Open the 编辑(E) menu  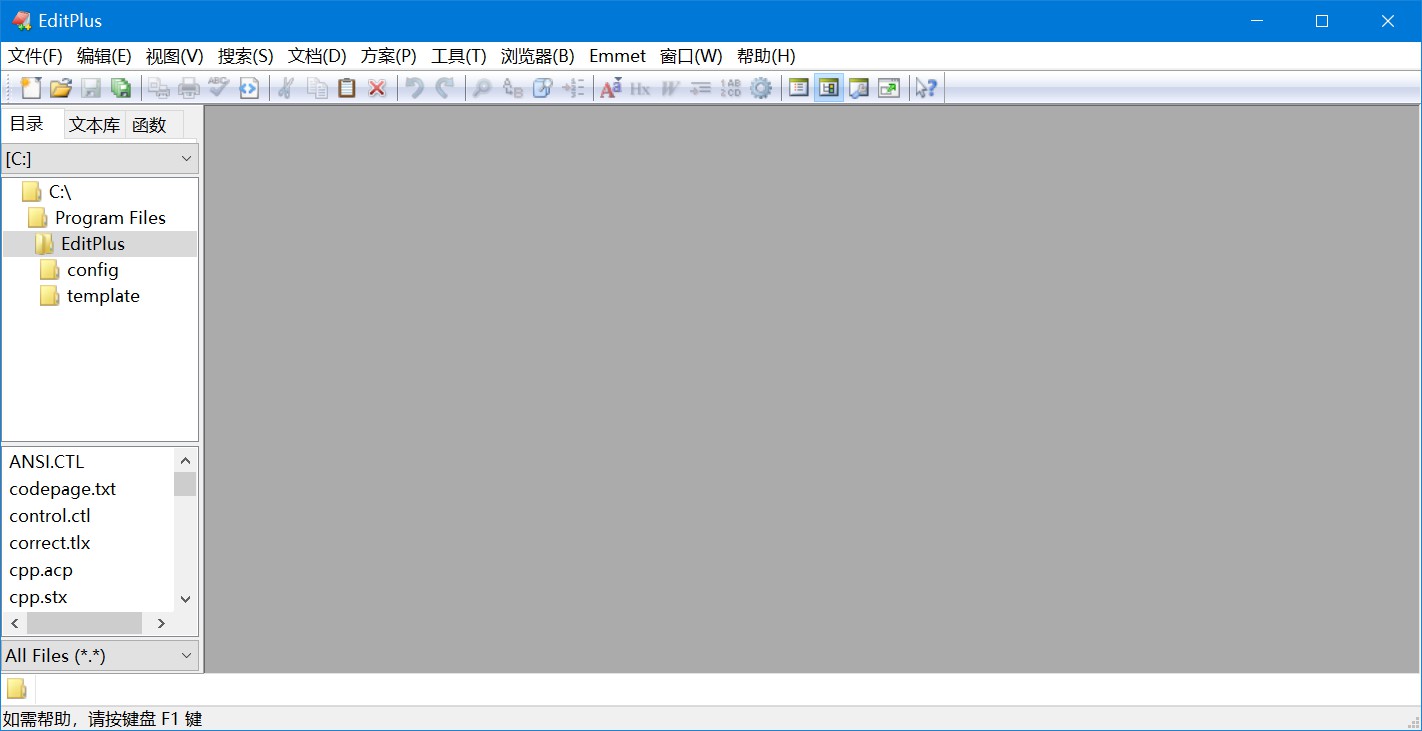pyautogui.click(x=104, y=56)
